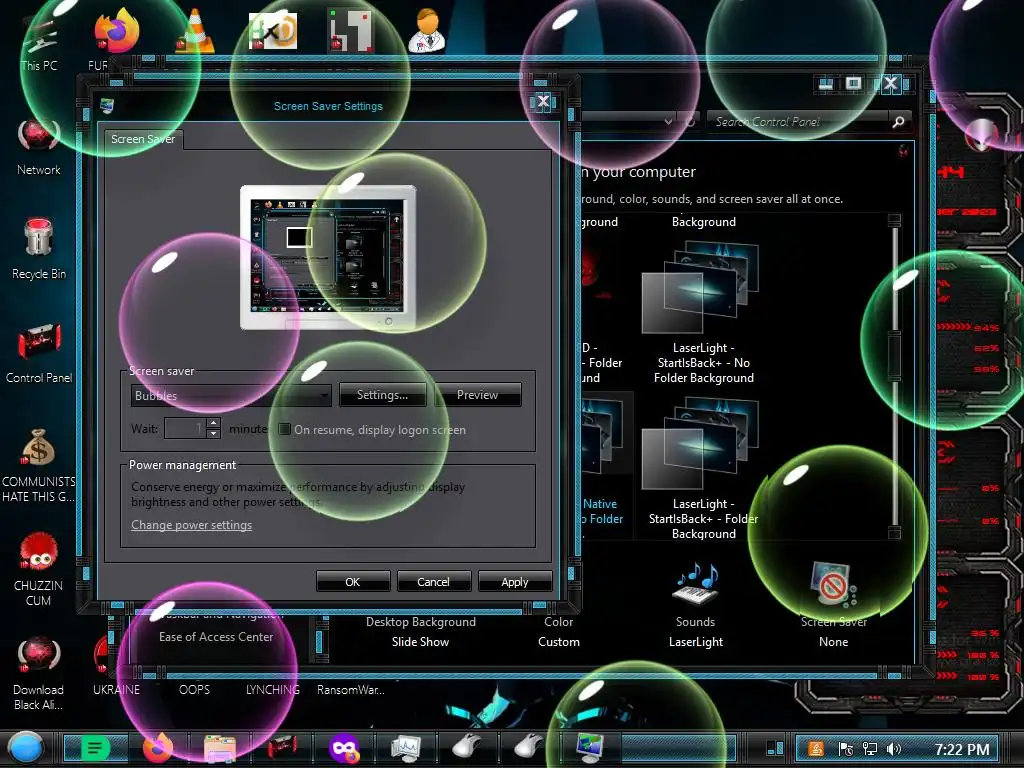Image resolution: width=1024 pixels, height=768 pixels.
Task: Click Cancel in Screen Saver Settings
Action: (434, 581)
